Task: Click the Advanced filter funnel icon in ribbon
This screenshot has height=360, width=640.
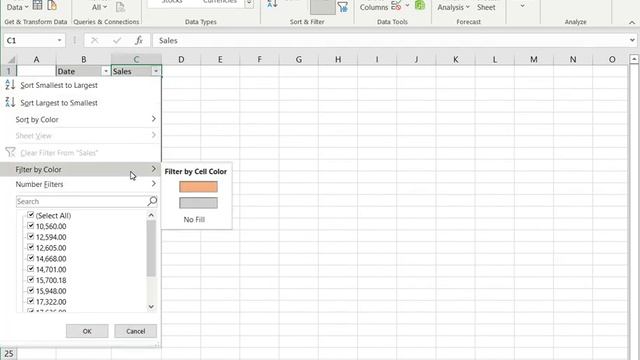Action: pos(342,7)
